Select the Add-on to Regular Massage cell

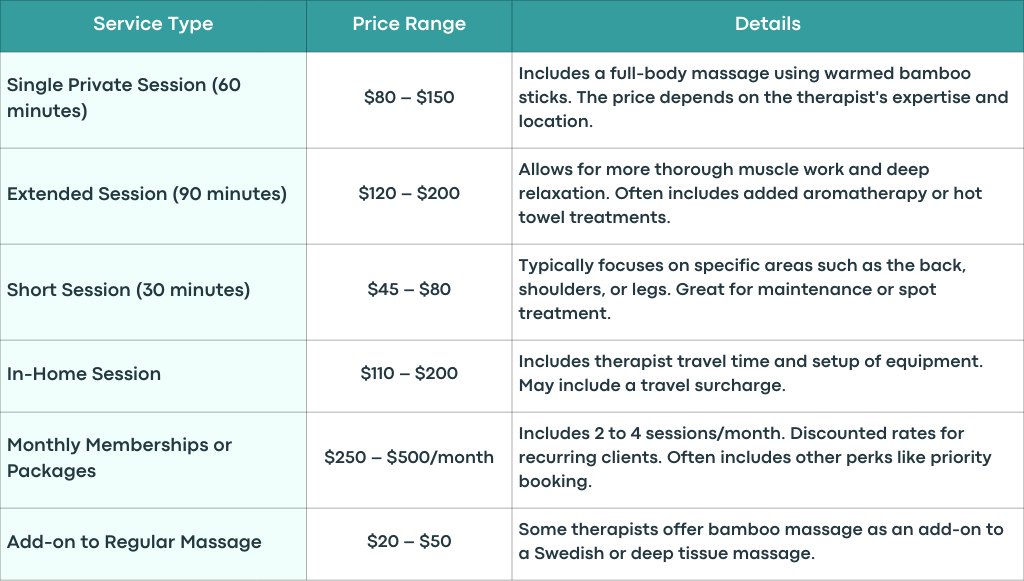[x=153, y=544]
